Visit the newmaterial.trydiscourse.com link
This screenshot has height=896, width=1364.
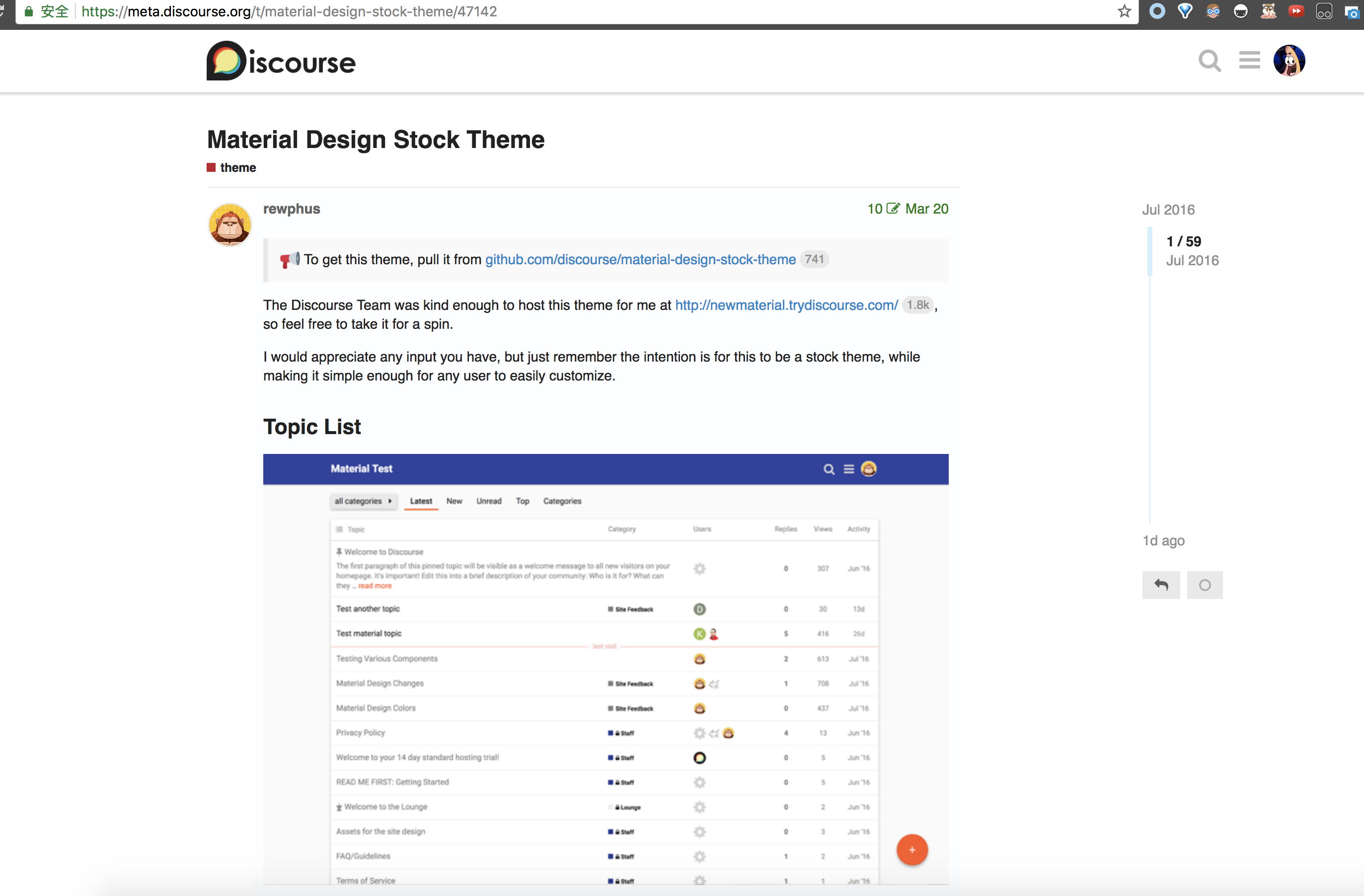[x=786, y=305]
